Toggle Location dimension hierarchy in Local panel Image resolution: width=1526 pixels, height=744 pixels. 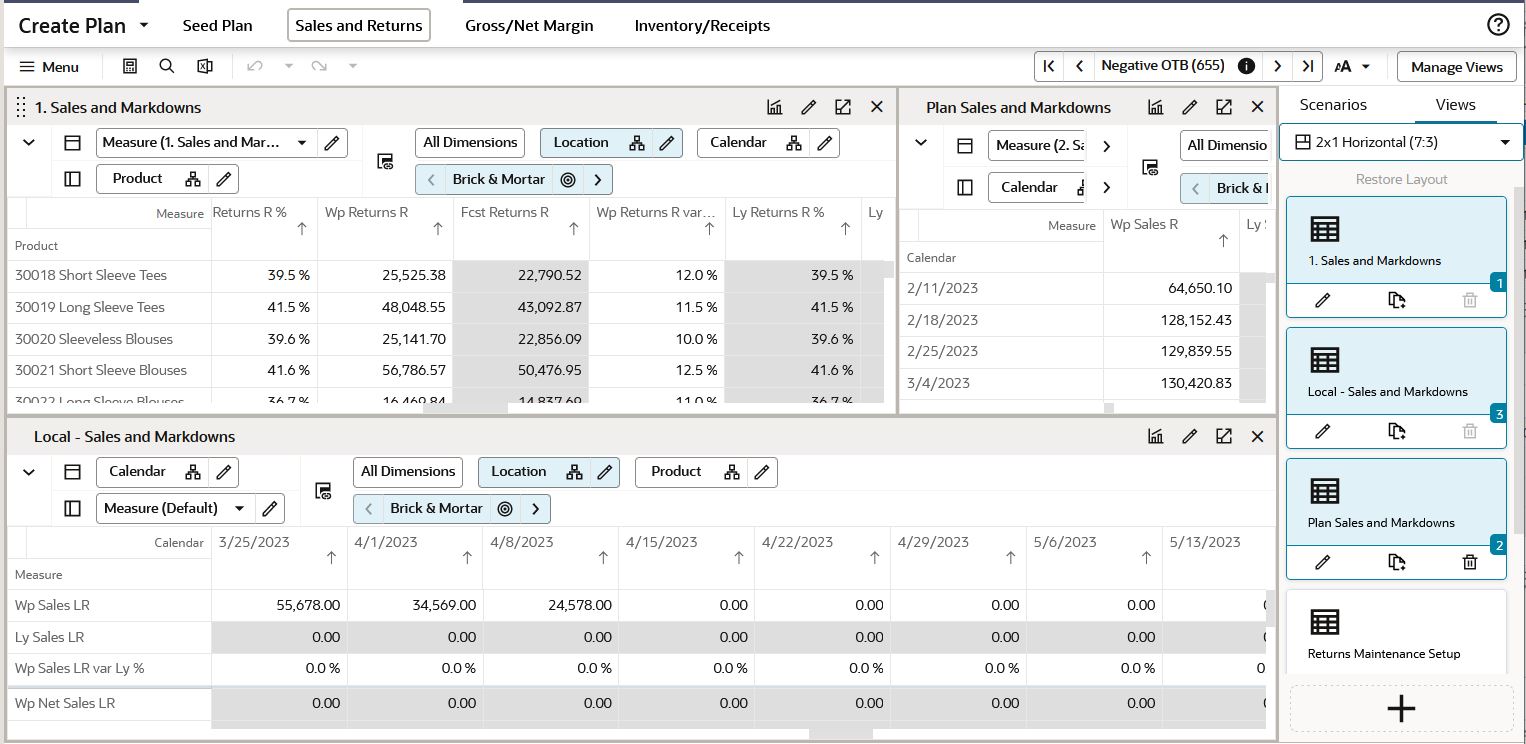coord(574,472)
